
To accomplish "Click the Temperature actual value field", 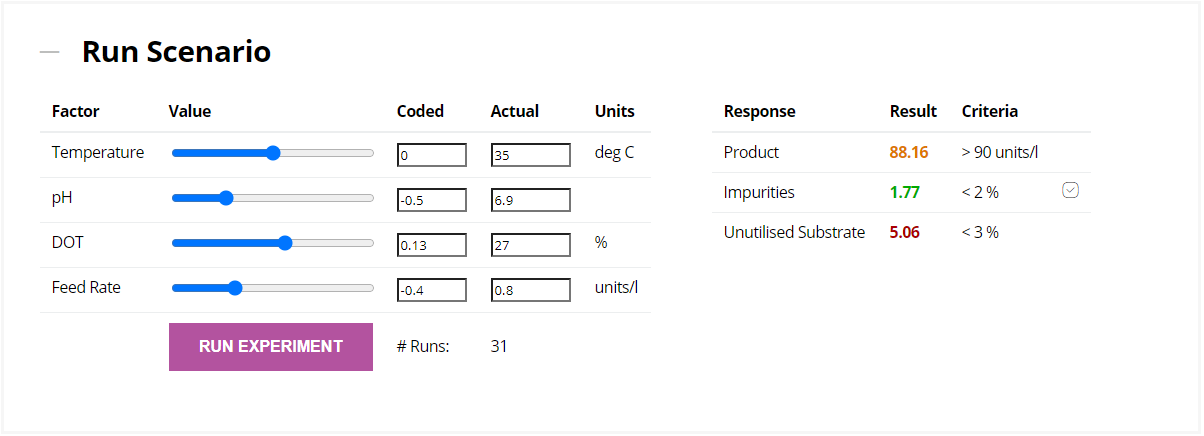I will tap(530, 155).
